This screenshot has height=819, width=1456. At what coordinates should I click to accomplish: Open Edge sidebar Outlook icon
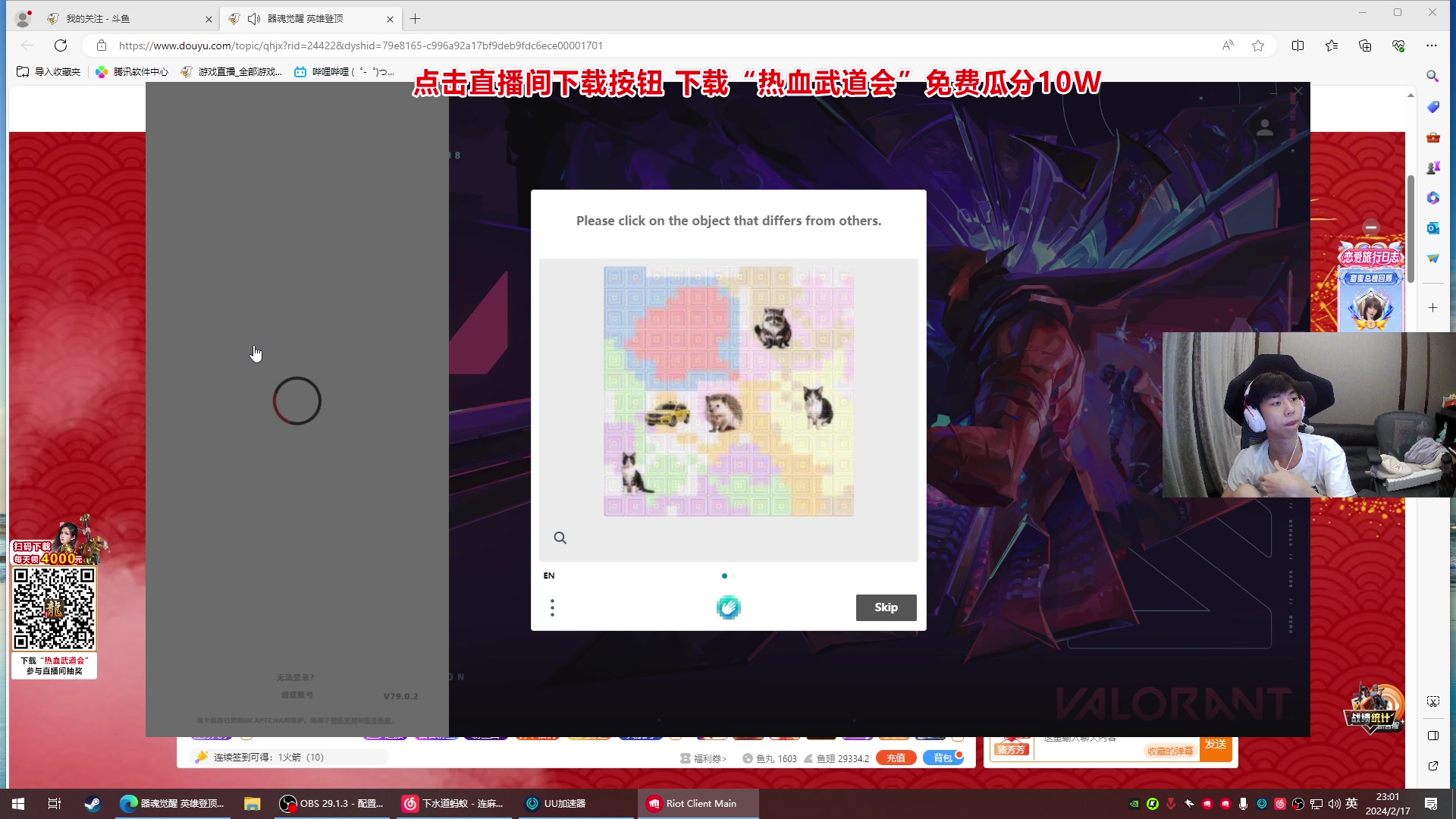click(1432, 228)
